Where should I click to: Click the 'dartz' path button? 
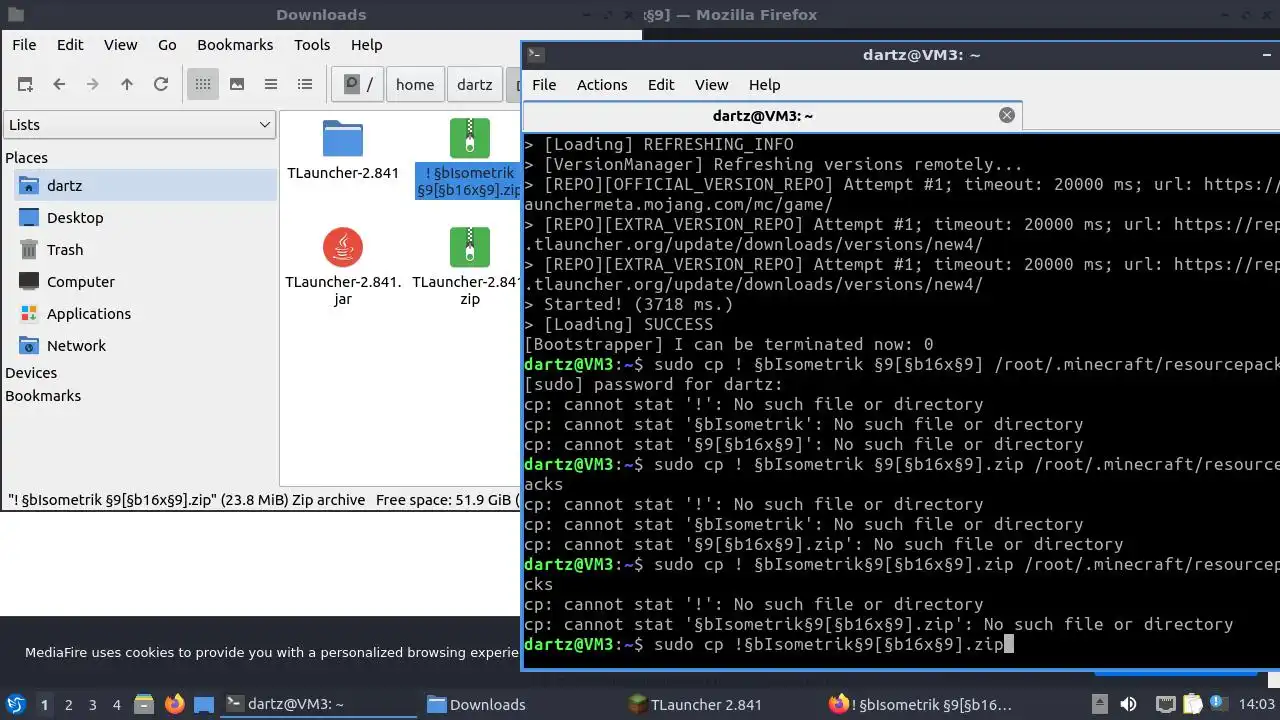[475, 85]
